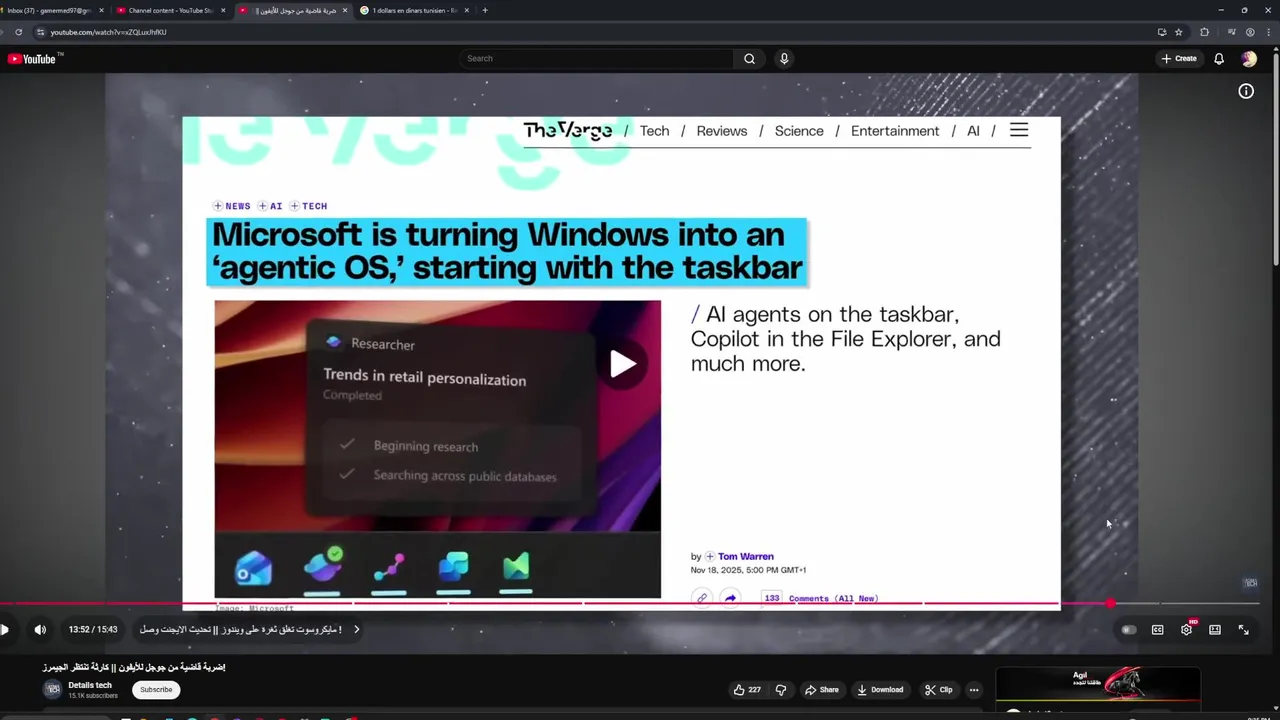
Task: Click the Verge AI nav item
Action: [973, 131]
